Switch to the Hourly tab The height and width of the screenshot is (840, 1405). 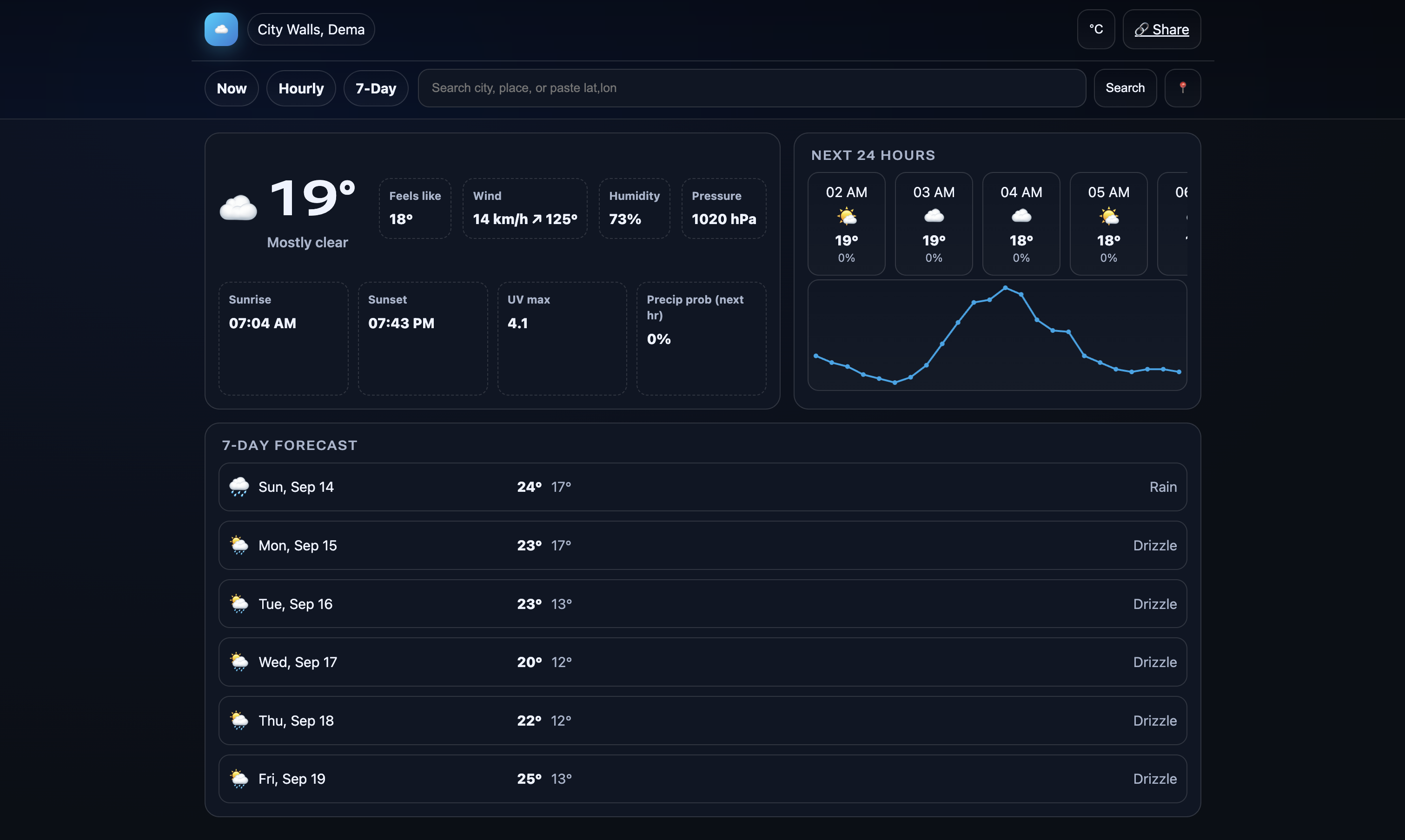pyautogui.click(x=301, y=88)
